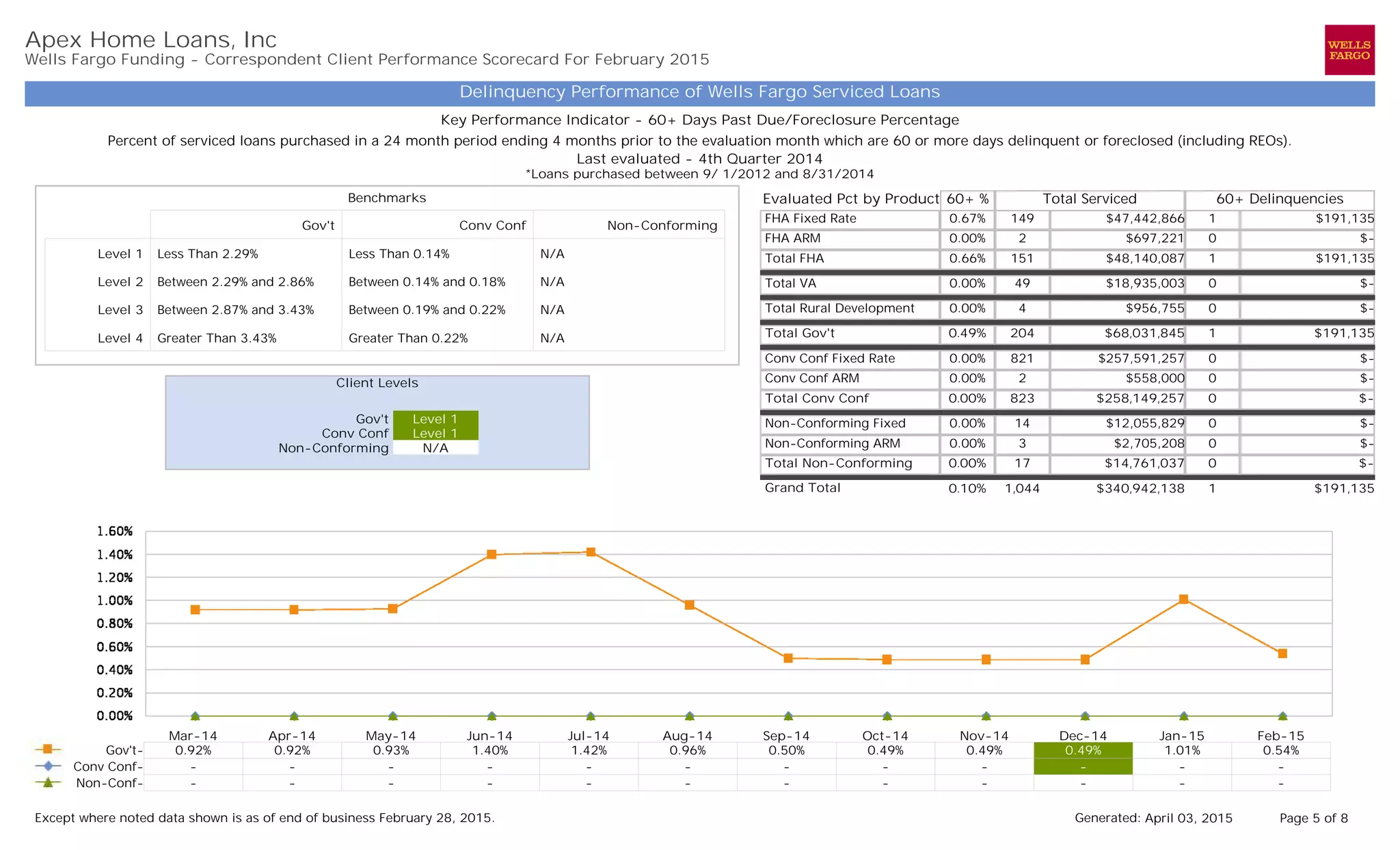Screen dimensions: 1400x850
Task: Click 'Generated: April 03, 2015' footer text
Action: [x=1154, y=818]
